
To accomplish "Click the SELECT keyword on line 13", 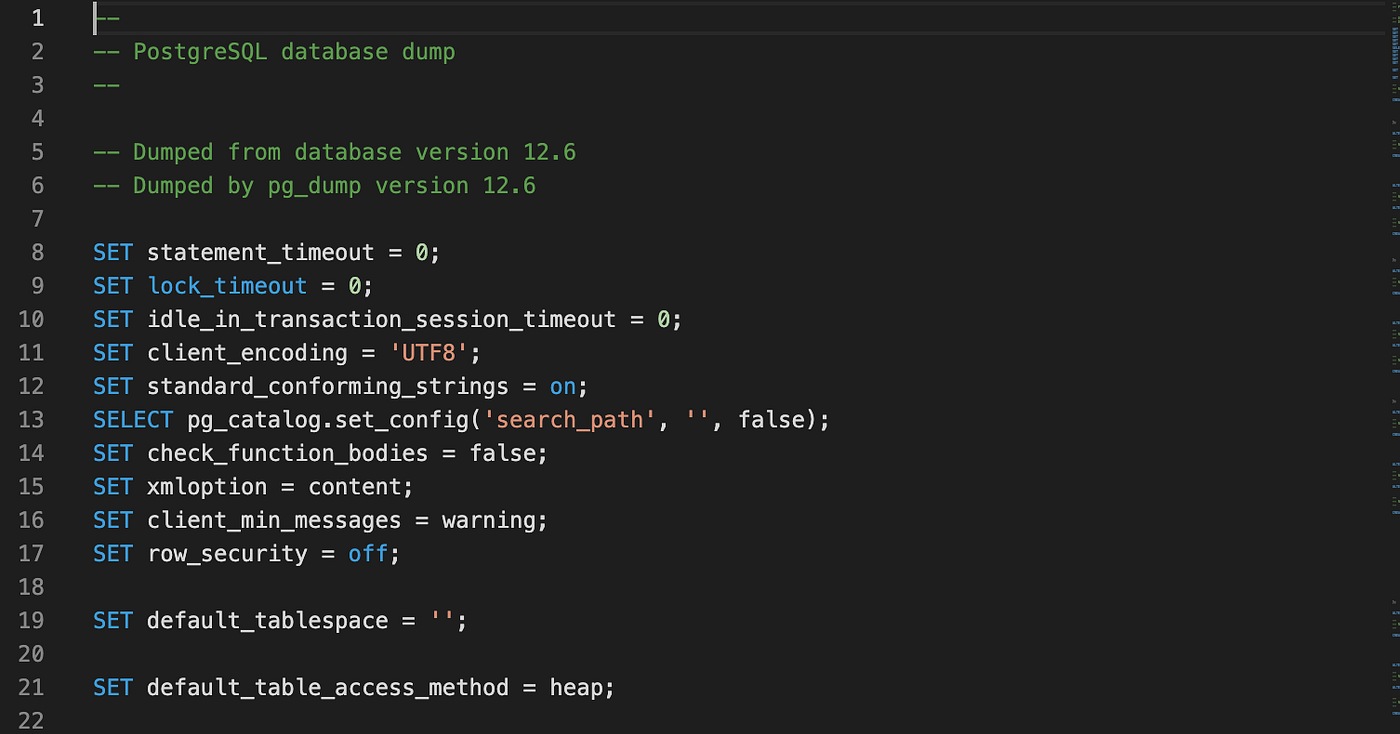I will 133,419.
